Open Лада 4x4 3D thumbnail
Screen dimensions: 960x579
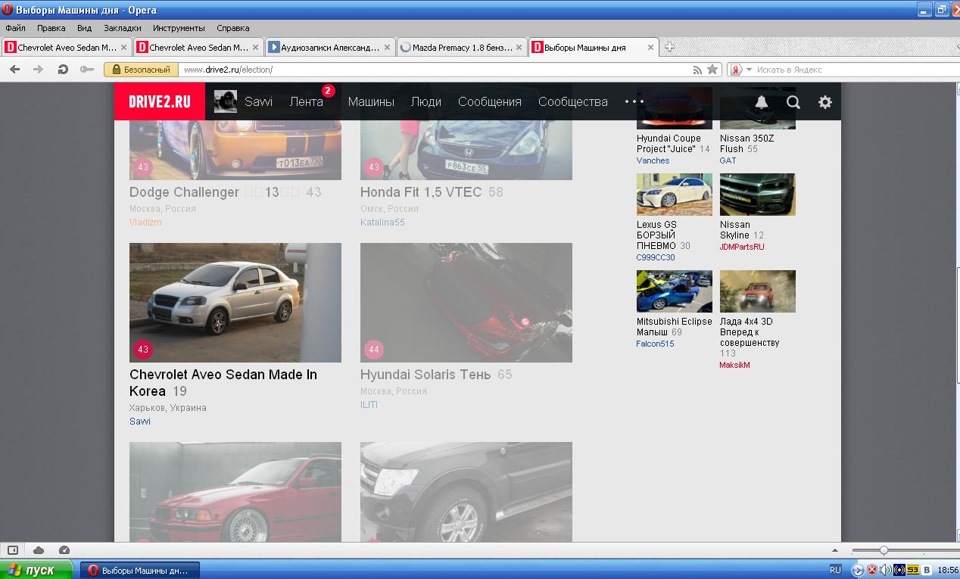pyautogui.click(x=757, y=291)
